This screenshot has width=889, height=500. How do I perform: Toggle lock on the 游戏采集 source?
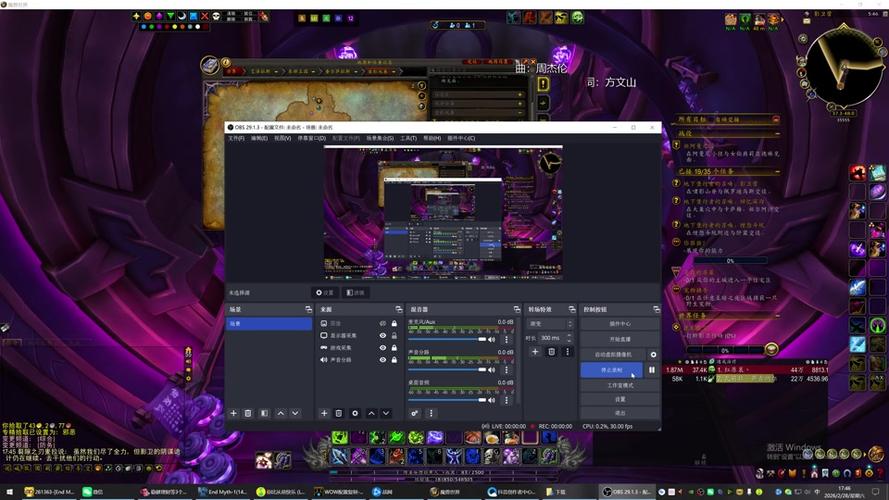[x=394, y=348]
